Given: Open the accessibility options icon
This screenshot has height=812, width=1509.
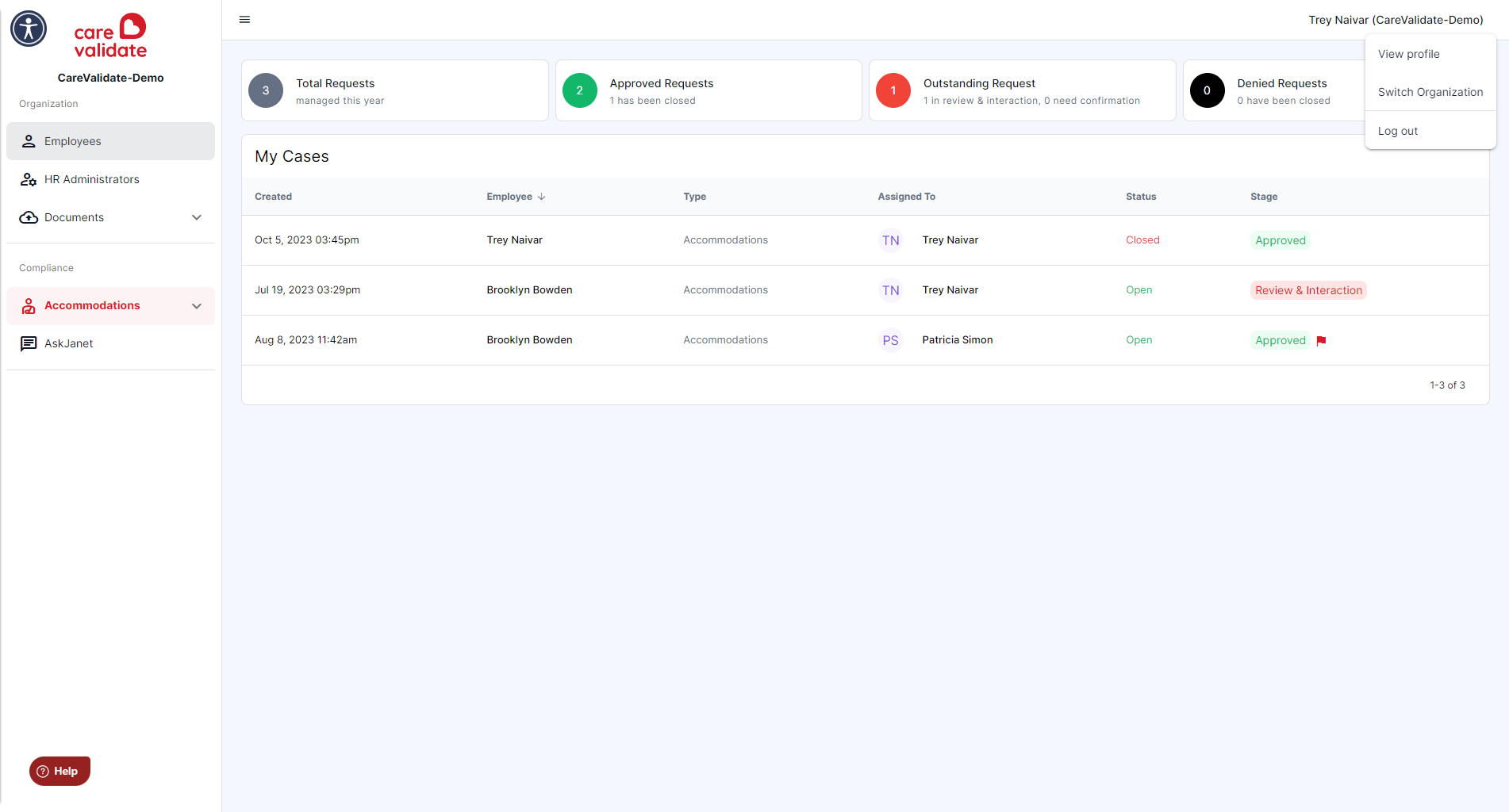Looking at the screenshot, I should pyautogui.click(x=29, y=29).
